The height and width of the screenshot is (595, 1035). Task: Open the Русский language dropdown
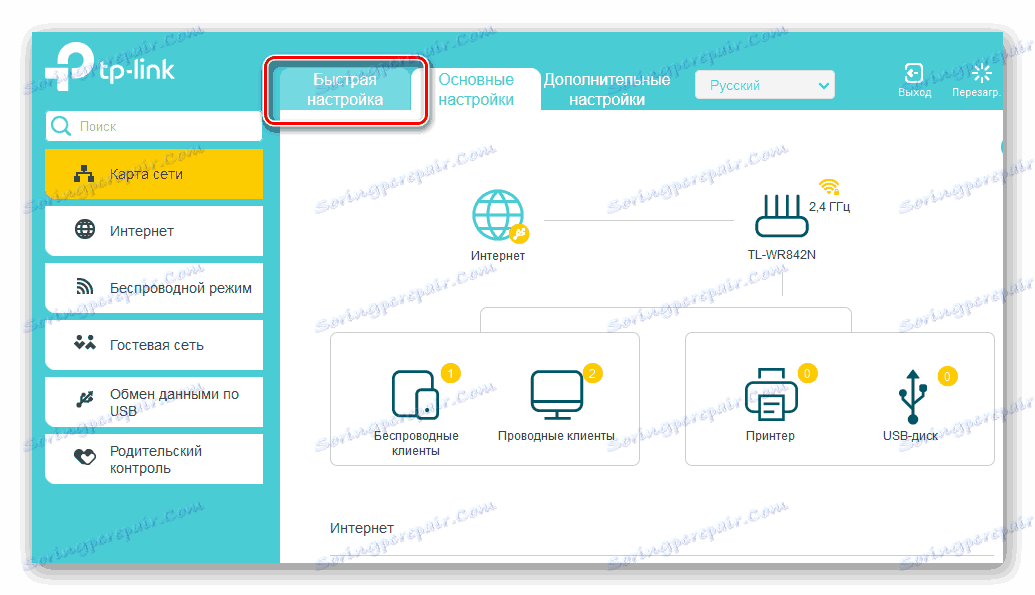pyautogui.click(x=764, y=84)
